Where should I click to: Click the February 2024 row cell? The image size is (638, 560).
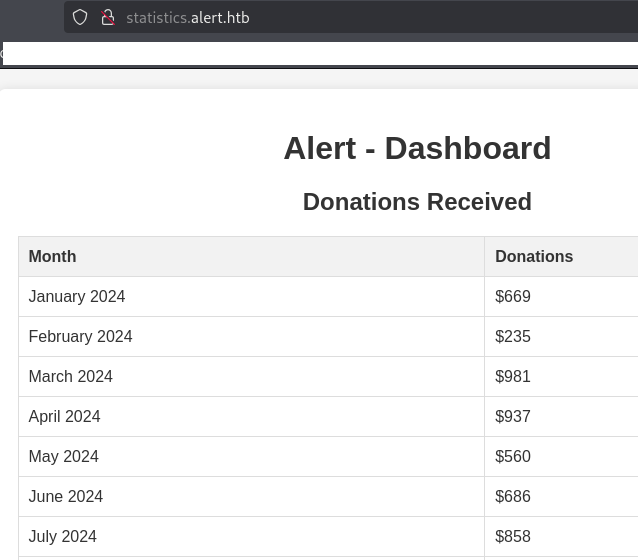pos(80,336)
